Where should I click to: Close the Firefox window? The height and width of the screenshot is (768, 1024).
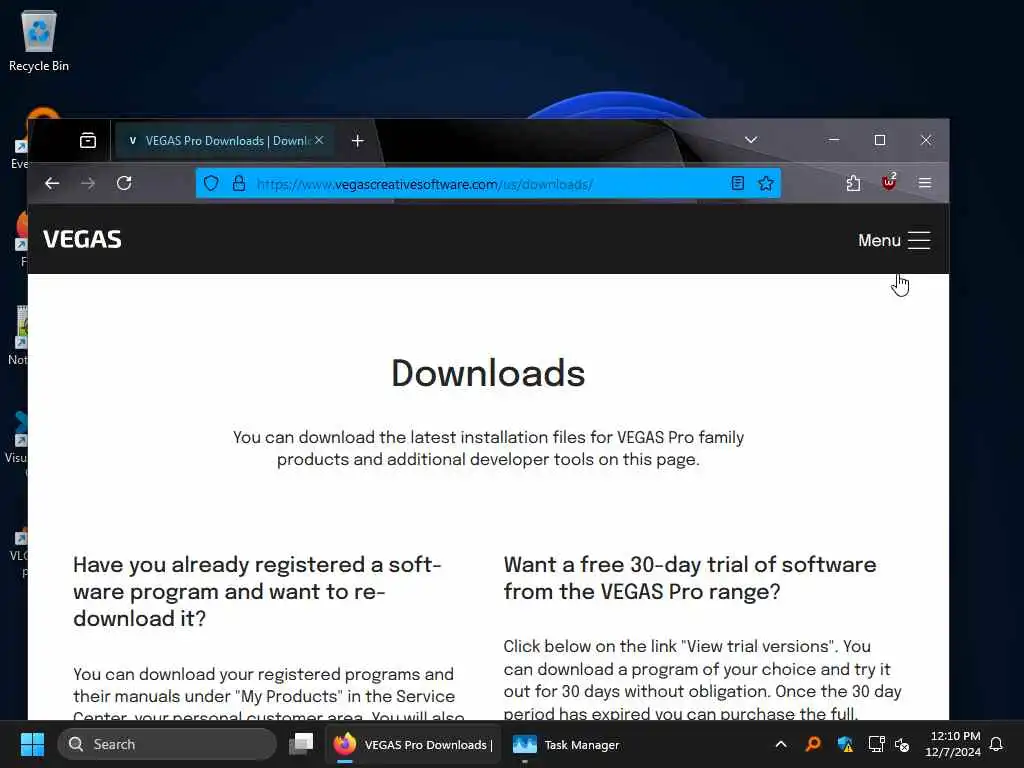(926, 140)
